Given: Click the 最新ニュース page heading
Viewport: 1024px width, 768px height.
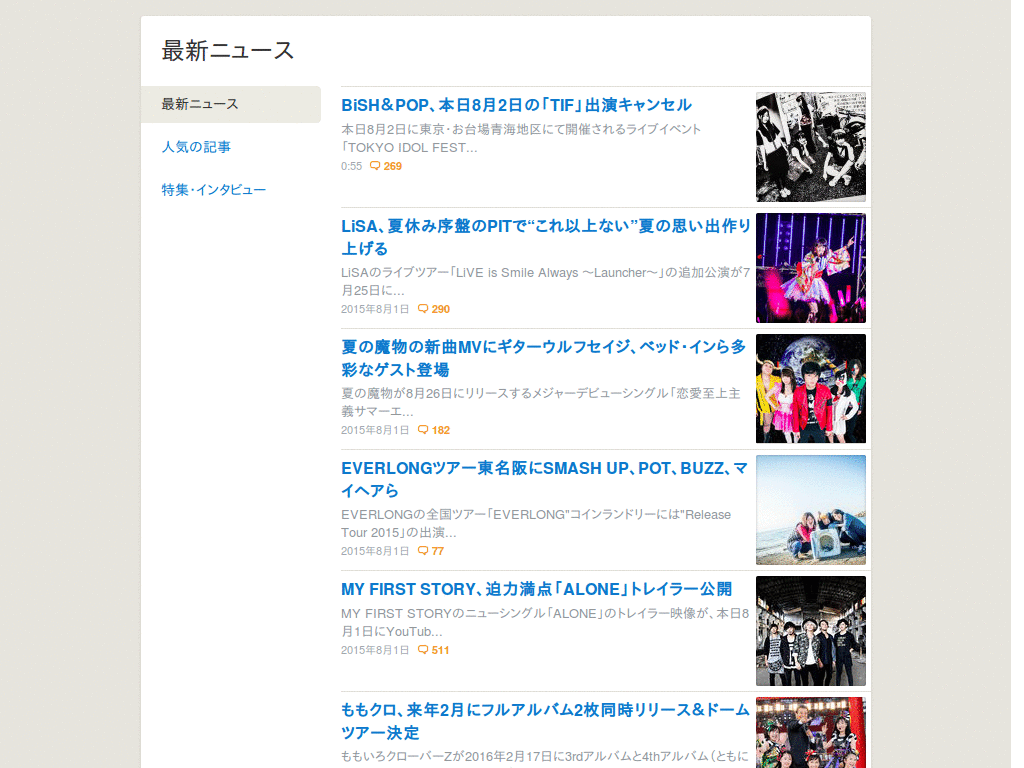Looking at the screenshot, I should coord(228,51).
